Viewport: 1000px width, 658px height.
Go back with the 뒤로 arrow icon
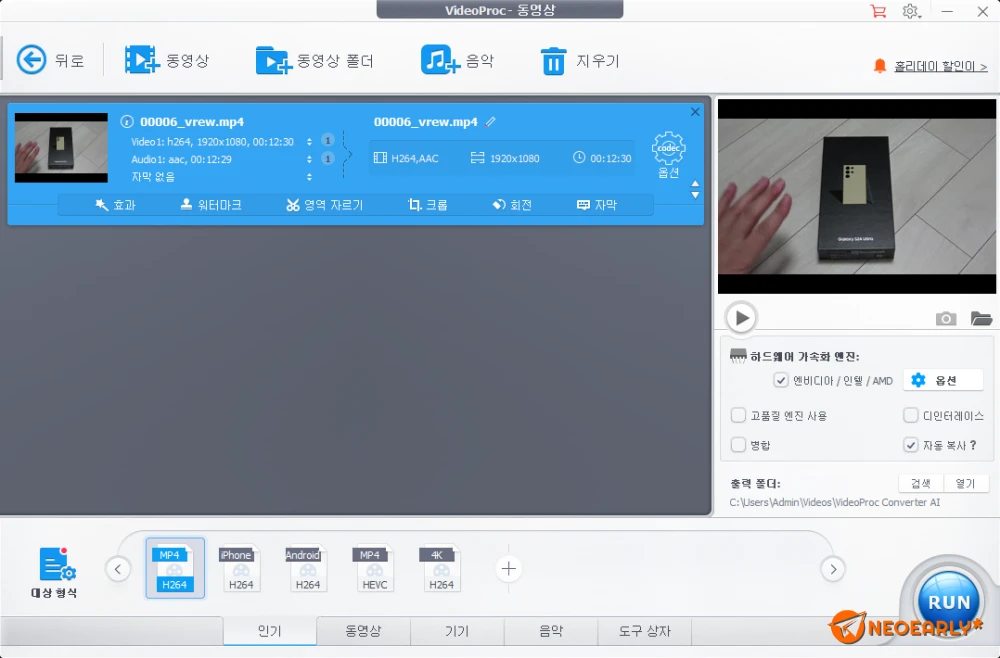coord(31,60)
